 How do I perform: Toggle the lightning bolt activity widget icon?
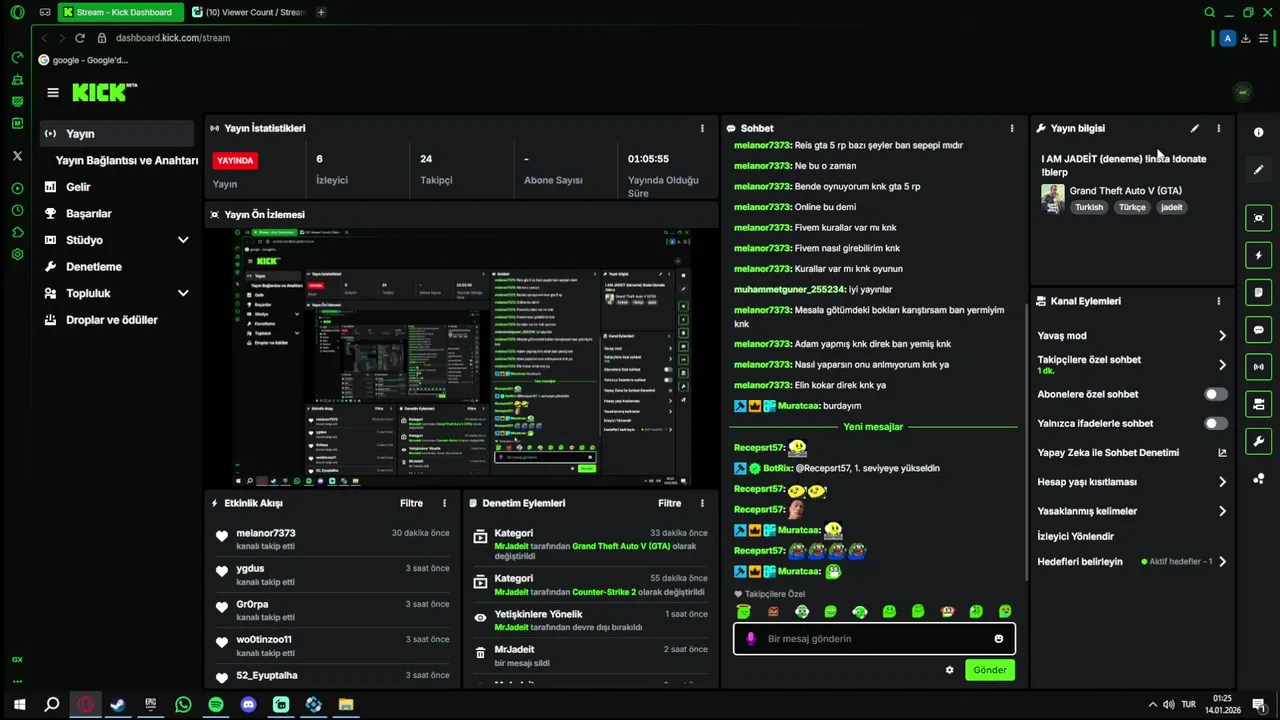[1258, 255]
